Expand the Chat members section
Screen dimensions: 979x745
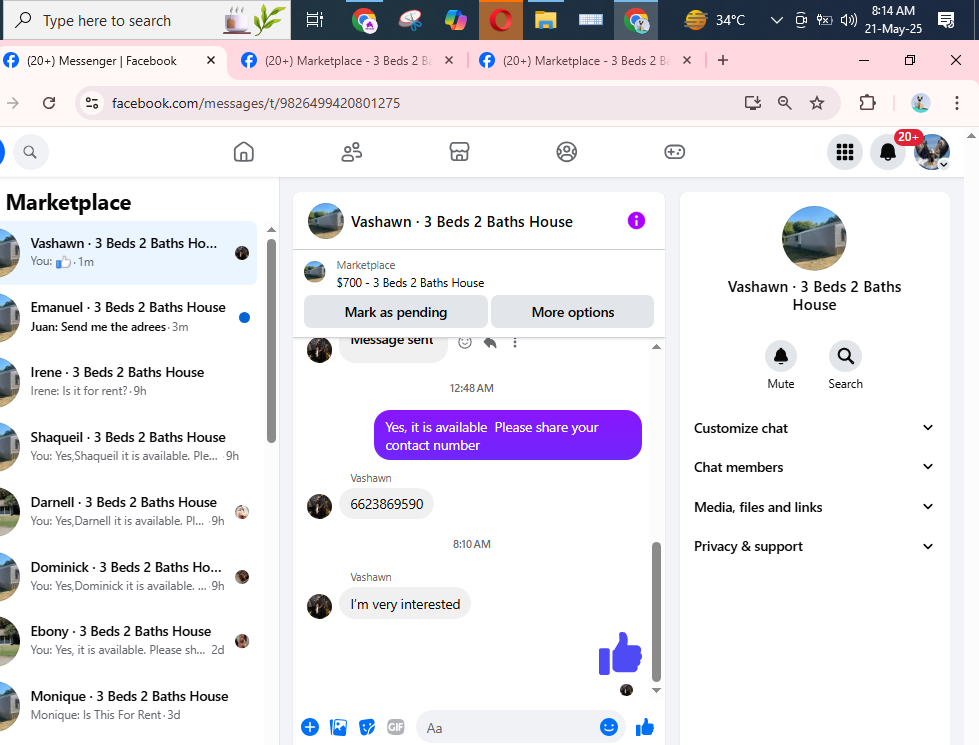pos(814,467)
